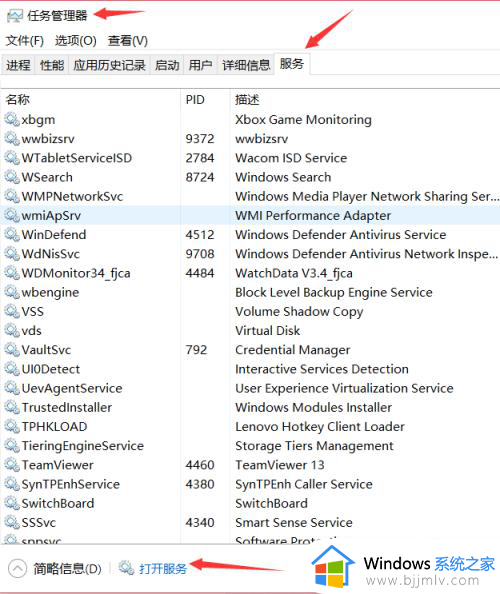Click the gear icon beside wwbizsrv

12,139
